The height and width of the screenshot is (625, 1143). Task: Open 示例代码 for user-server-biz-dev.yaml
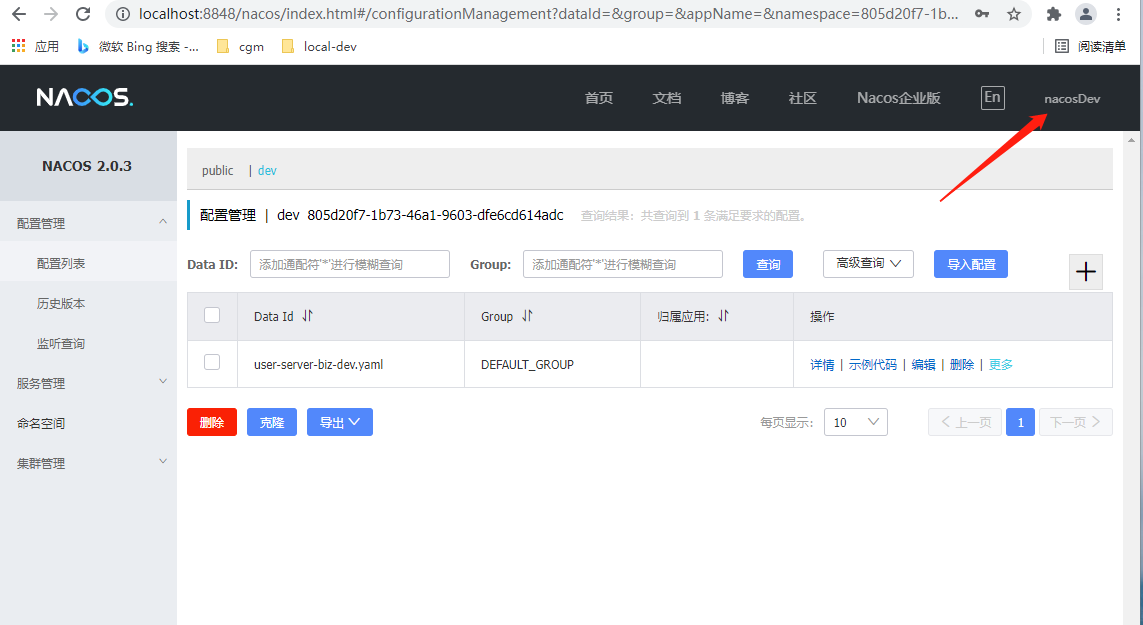pyautogui.click(x=873, y=365)
